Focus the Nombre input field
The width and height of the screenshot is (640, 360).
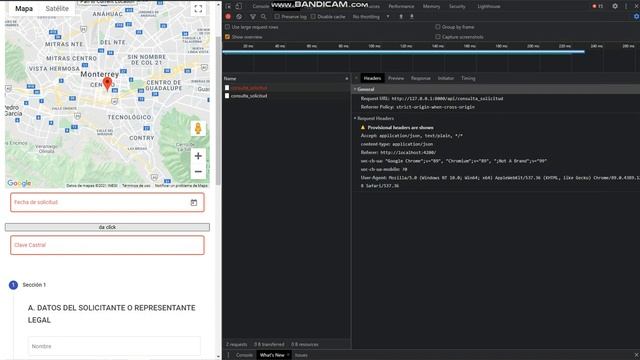(114, 346)
